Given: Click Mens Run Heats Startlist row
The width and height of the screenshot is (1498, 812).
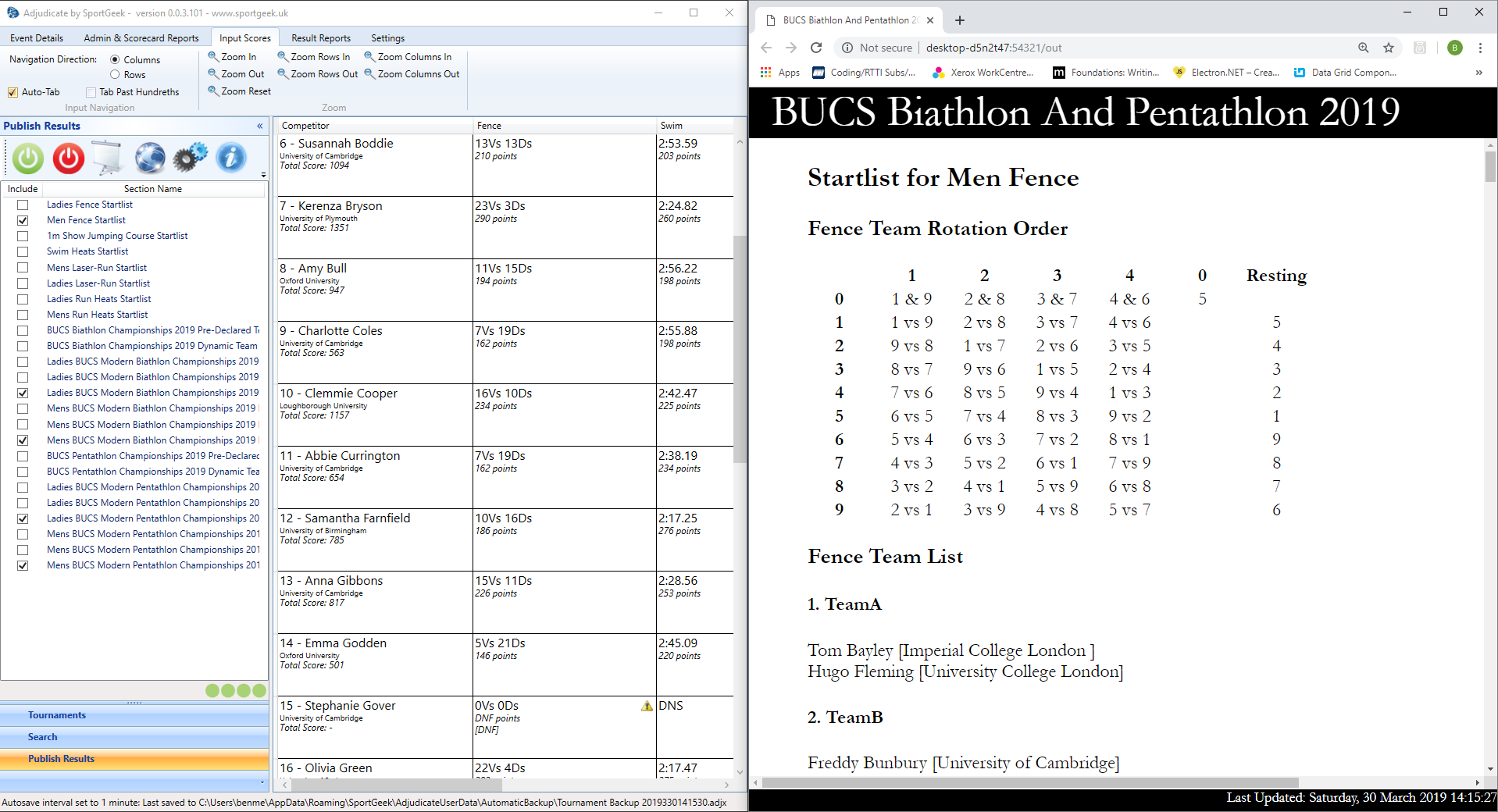Looking at the screenshot, I should click(97, 315).
